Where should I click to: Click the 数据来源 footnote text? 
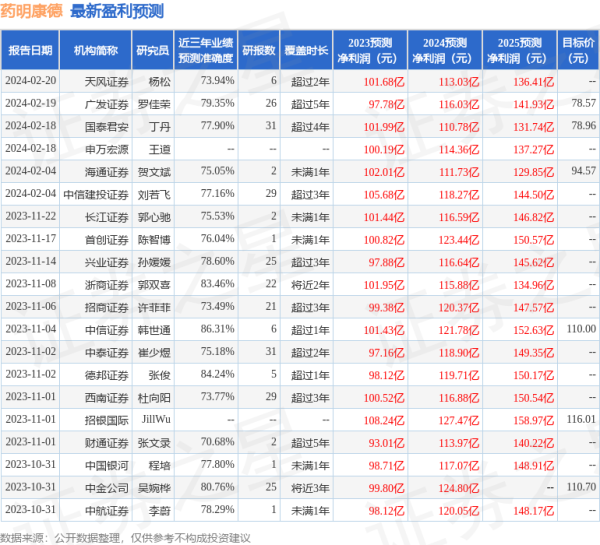coord(125,538)
